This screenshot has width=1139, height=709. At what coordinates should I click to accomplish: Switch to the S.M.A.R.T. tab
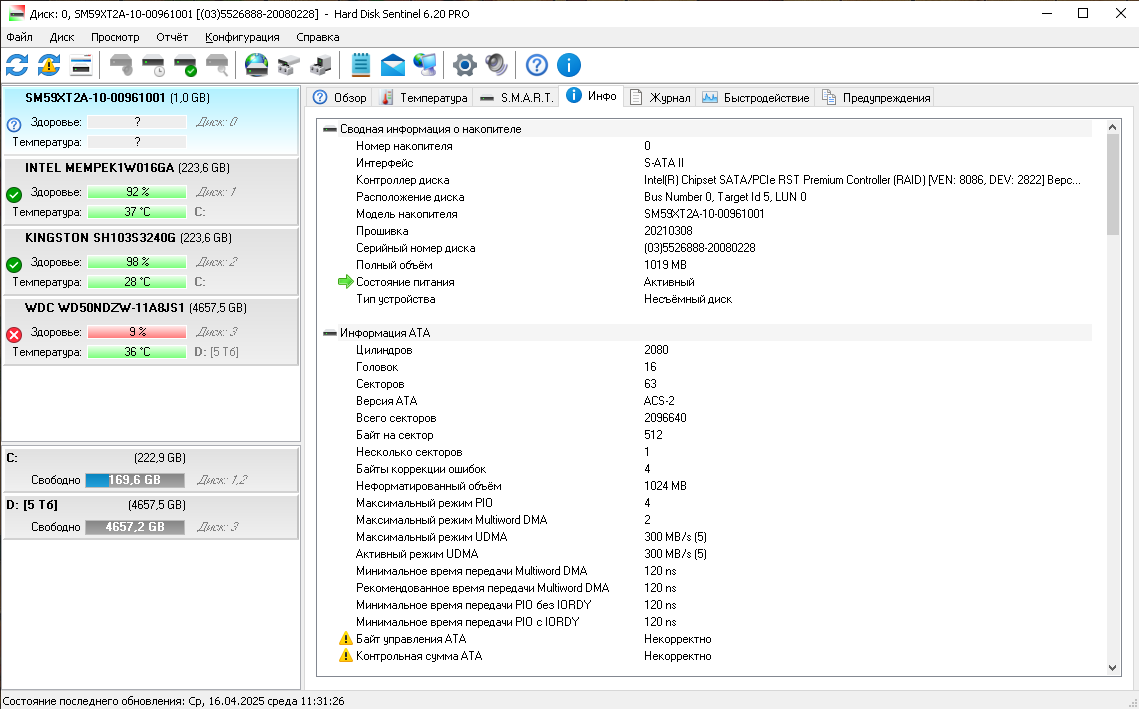coord(516,97)
